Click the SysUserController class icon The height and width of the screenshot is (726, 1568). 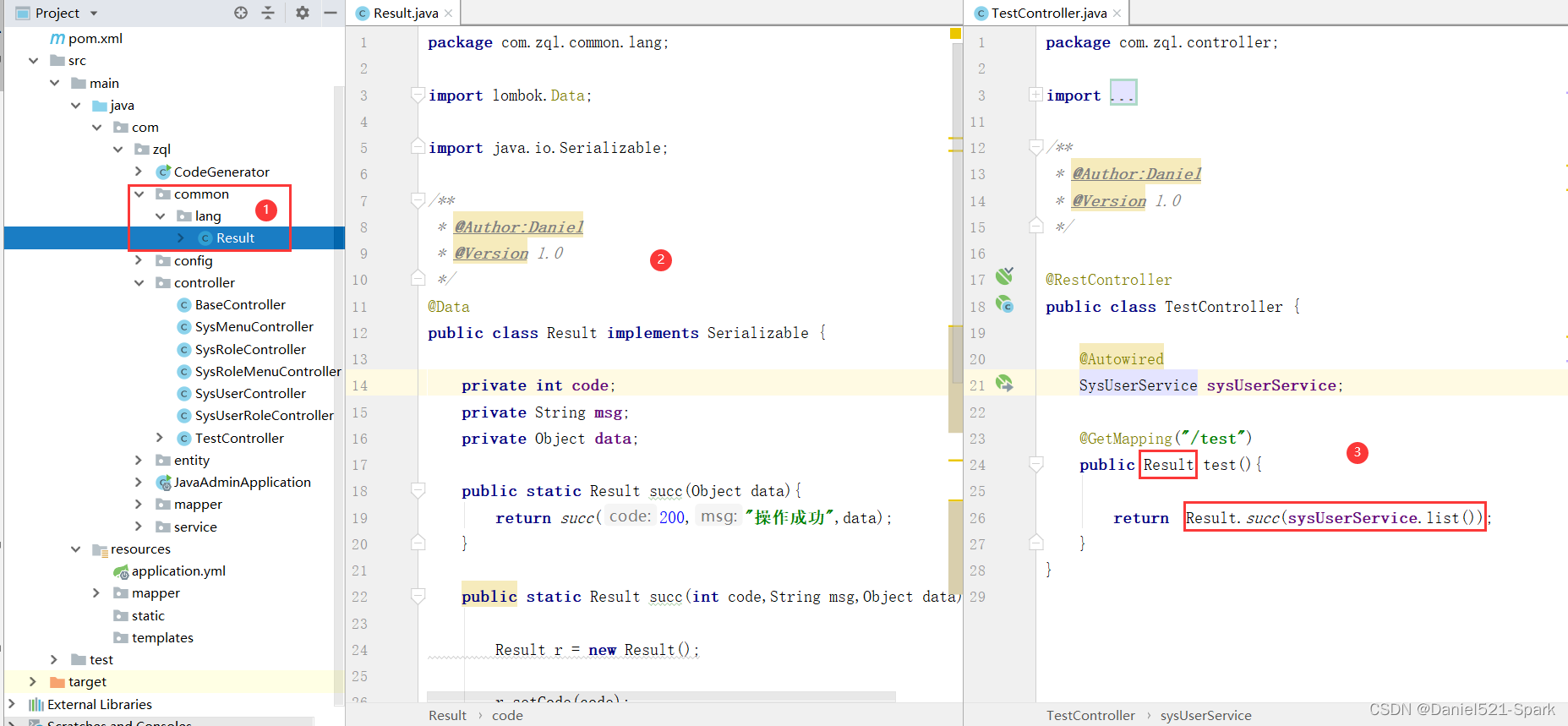click(x=184, y=393)
